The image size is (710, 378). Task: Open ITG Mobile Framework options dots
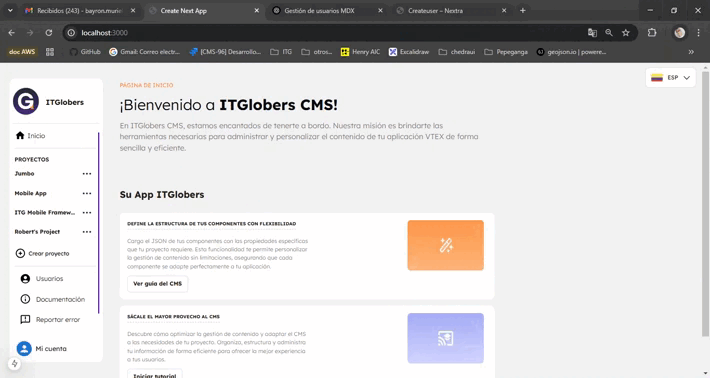(x=87, y=213)
